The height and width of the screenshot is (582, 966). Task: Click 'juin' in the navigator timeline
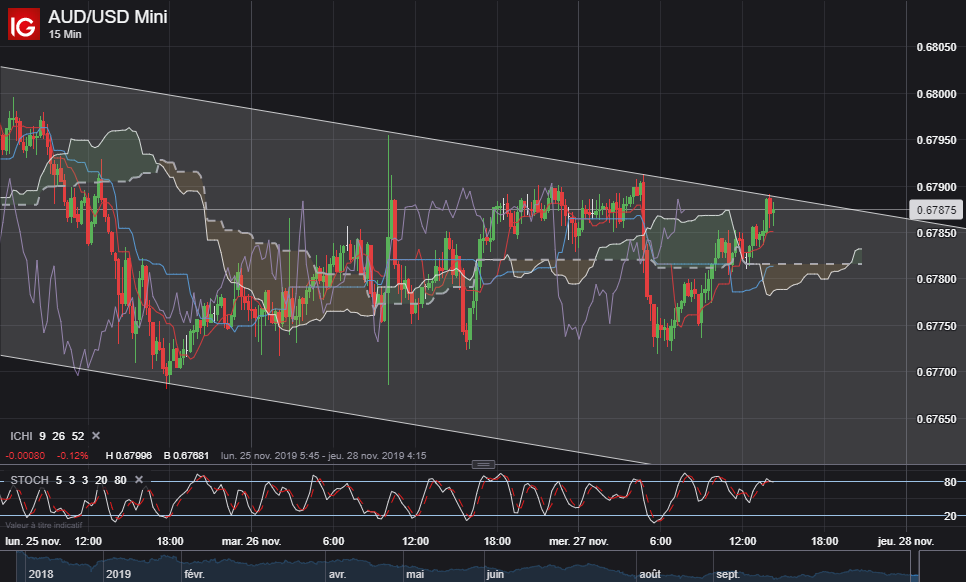pos(495,574)
